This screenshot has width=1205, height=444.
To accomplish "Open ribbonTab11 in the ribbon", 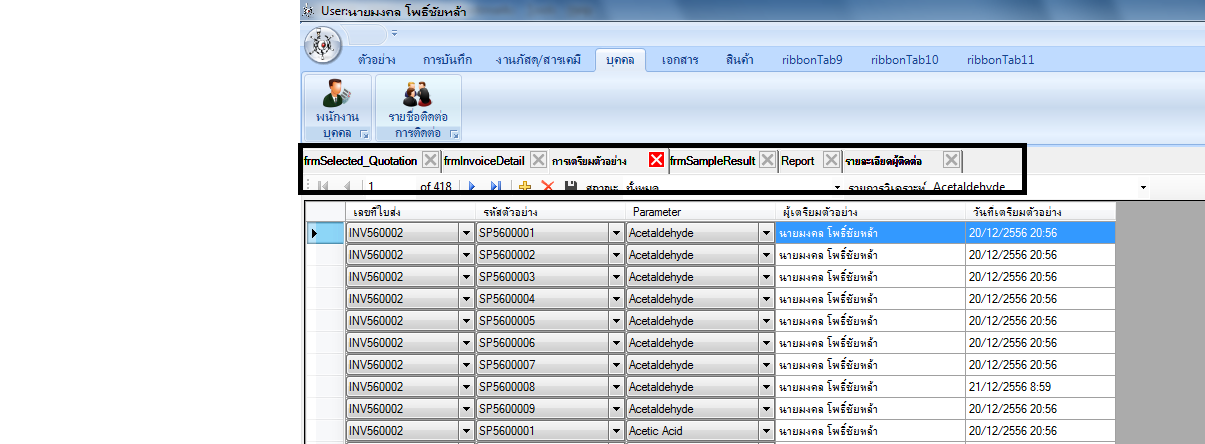I will [x=1000, y=60].
